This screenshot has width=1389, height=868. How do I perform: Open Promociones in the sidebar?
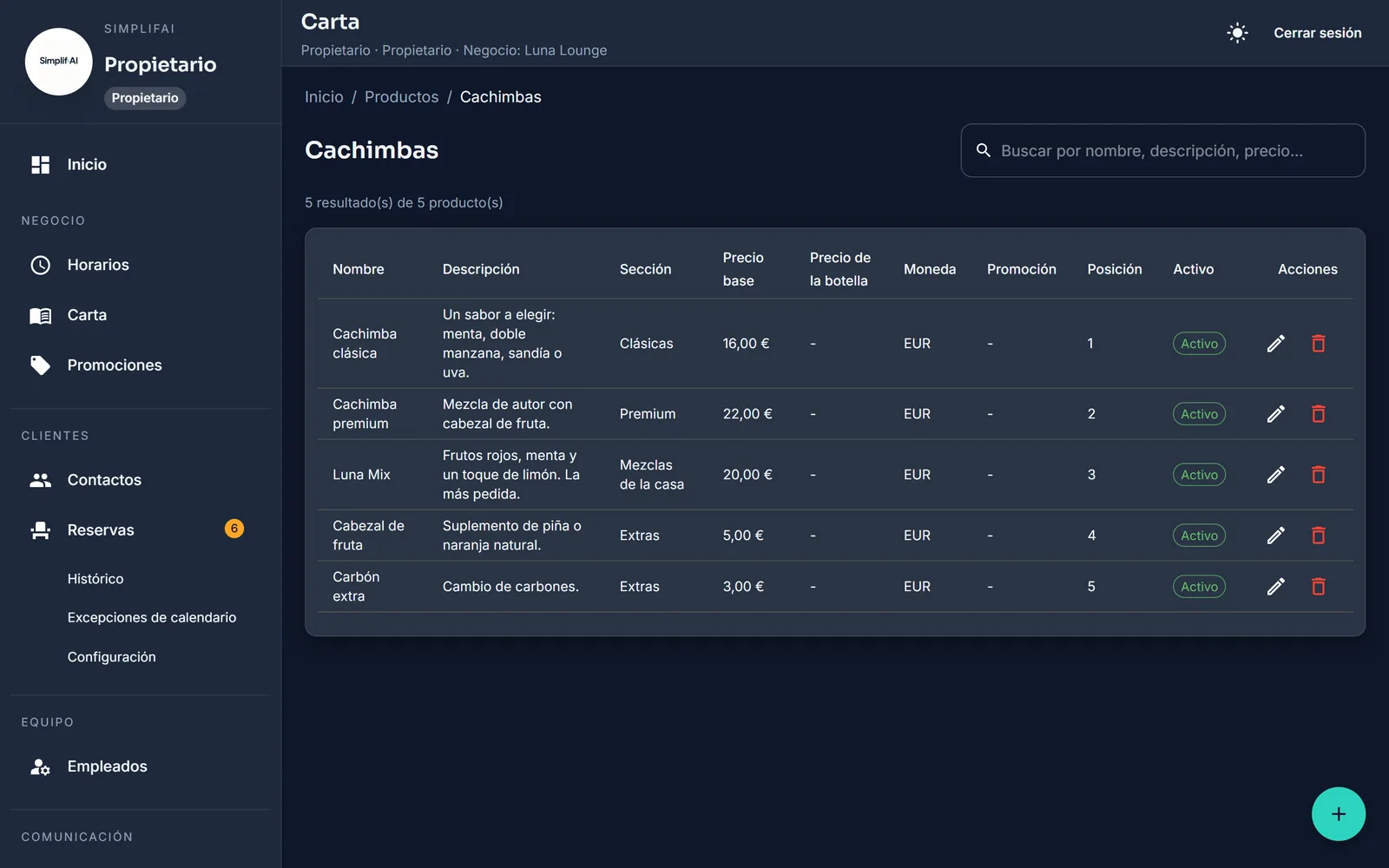click(x=141, y=365)
